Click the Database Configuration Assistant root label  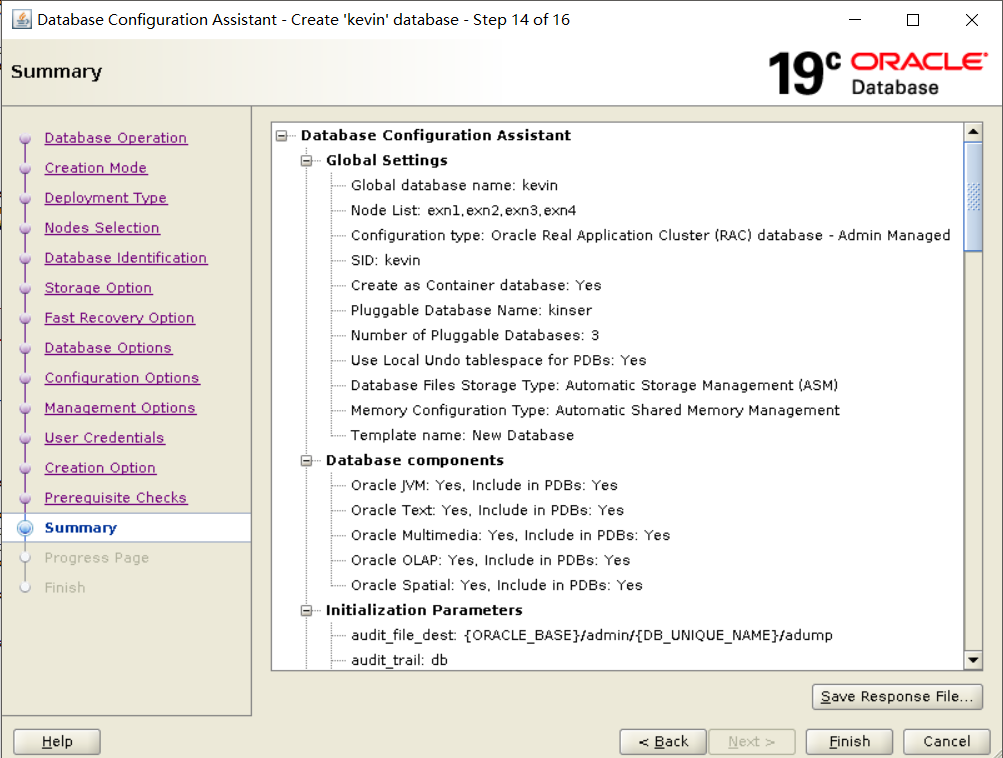[436, 136]
